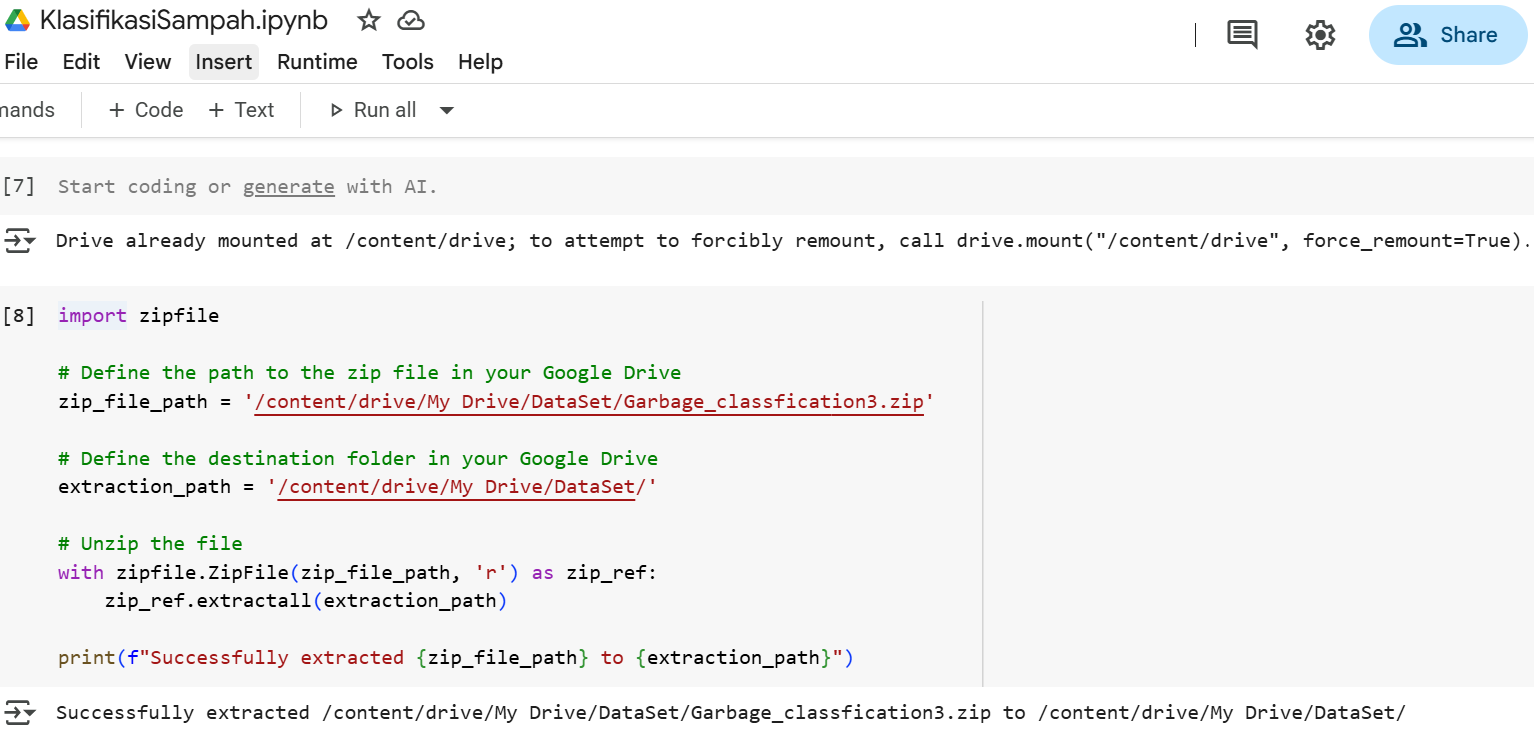Click the 'Define the destination folder' comment
The image size is (1534, 748).
pyautogui.click(x=358, y=459)
